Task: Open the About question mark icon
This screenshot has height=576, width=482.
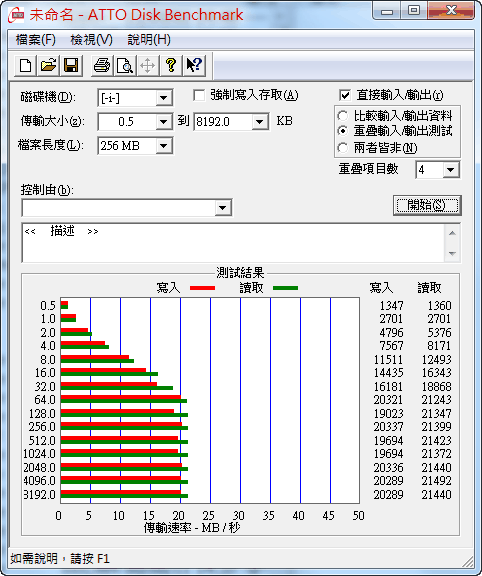Action: (x=170, y=66)
